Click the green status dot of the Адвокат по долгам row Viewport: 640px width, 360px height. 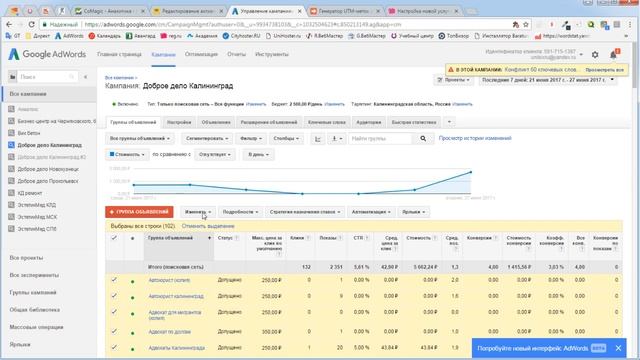pos(133,333)
